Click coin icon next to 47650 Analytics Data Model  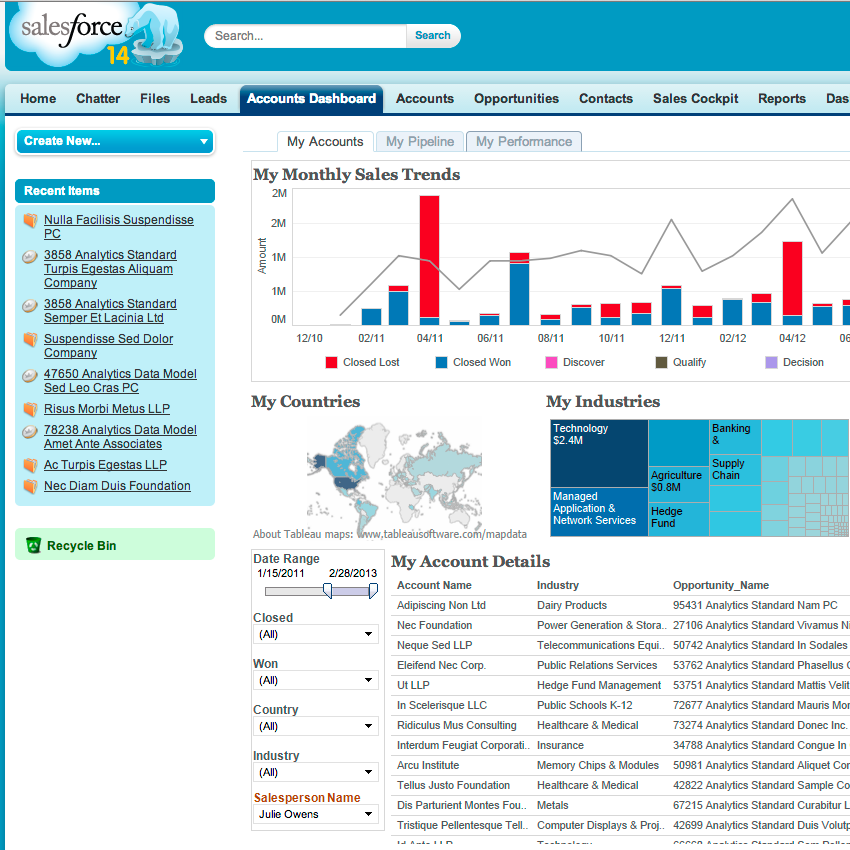click(x=30, y=375)
